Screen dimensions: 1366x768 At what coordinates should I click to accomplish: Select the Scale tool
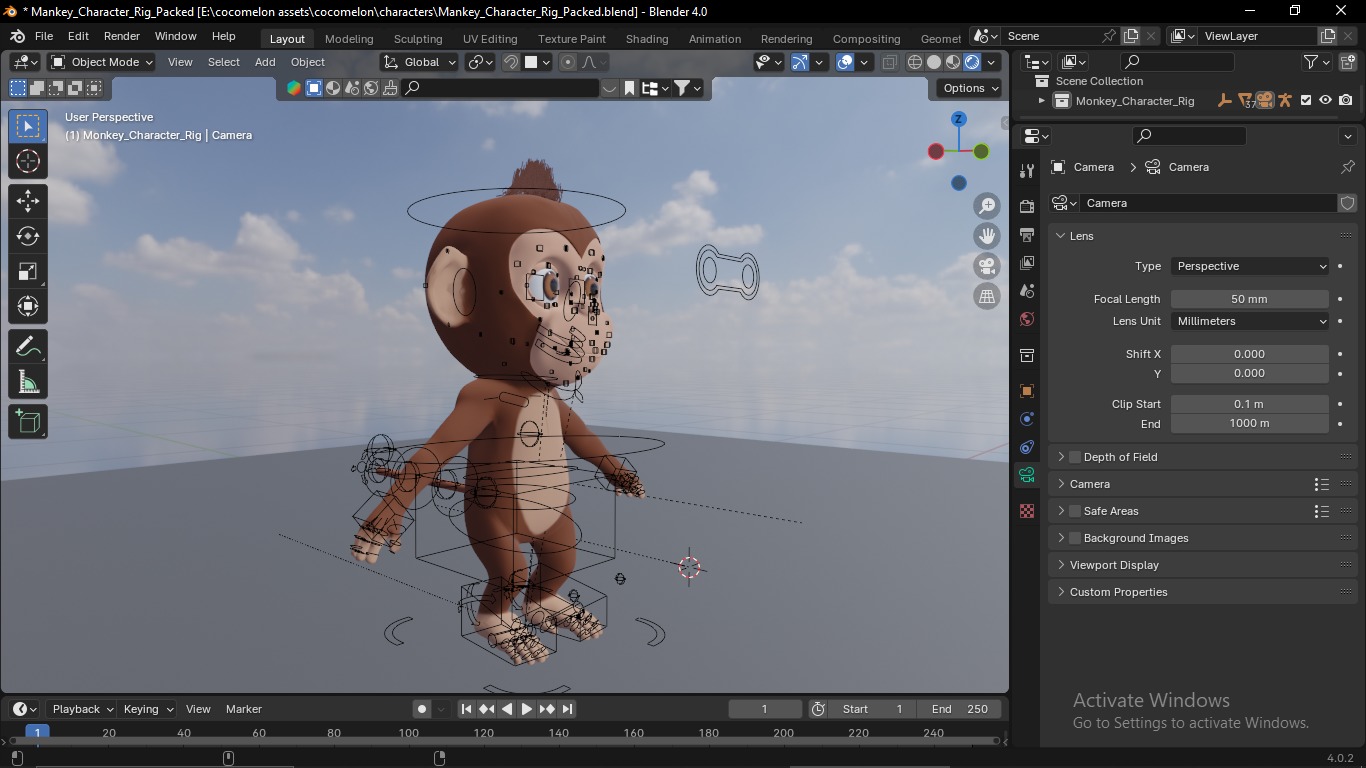pyautogui.click(x=28, y=271)
